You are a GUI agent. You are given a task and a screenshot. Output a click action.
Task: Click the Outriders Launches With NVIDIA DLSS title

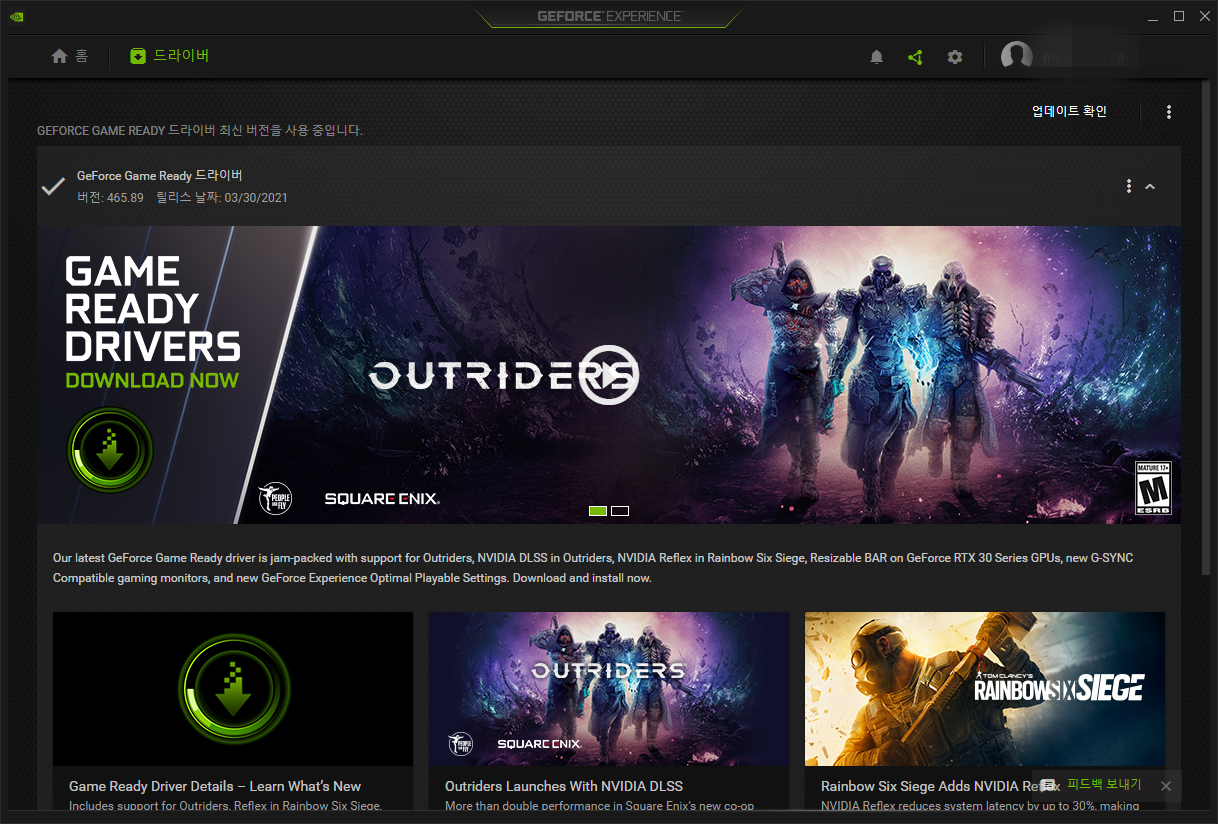(564, 786)
